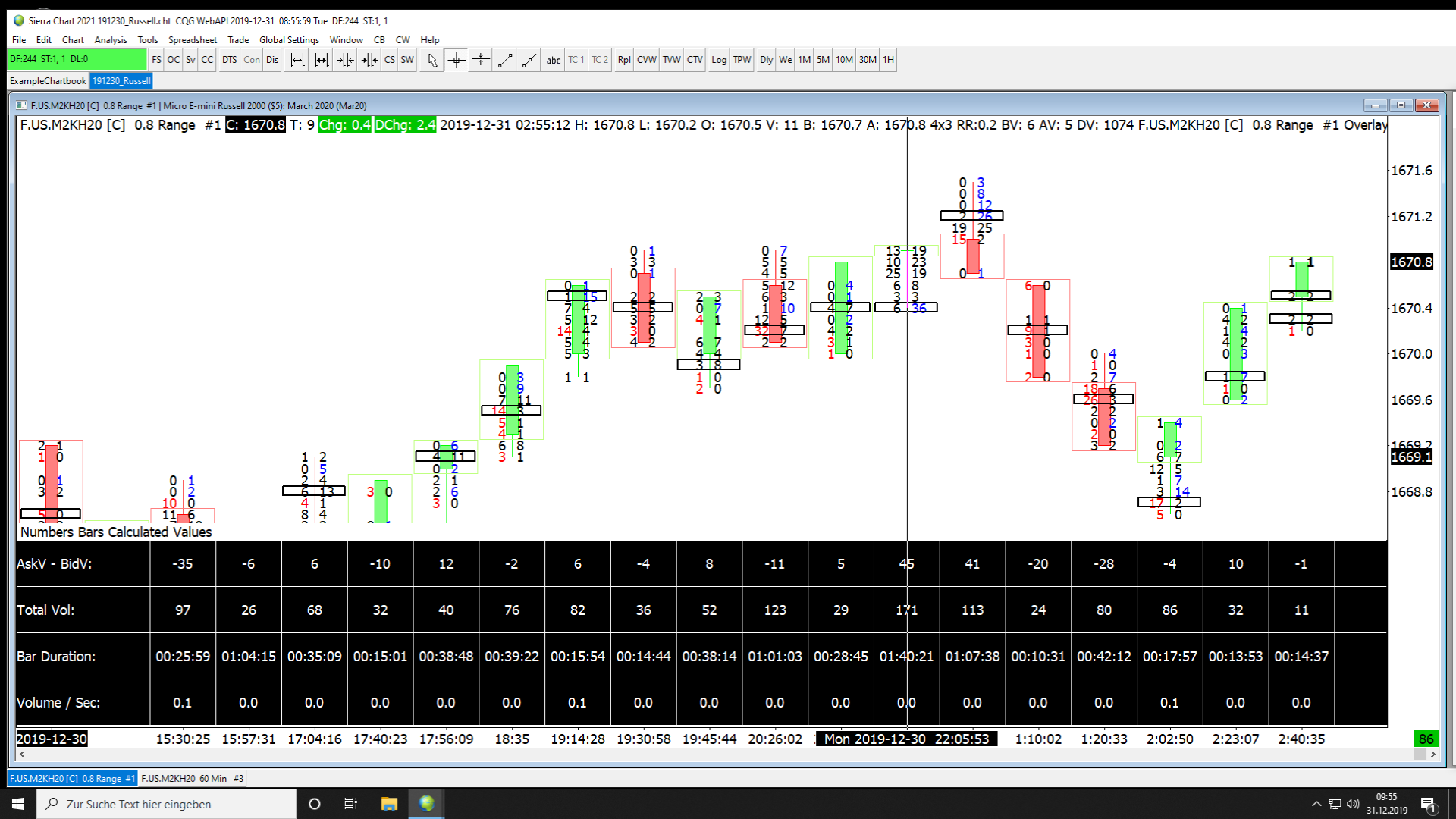This screenshot has height=819, width=1456.
Task: Select the ray drawing tool
Action: click(x=529, y=60)
